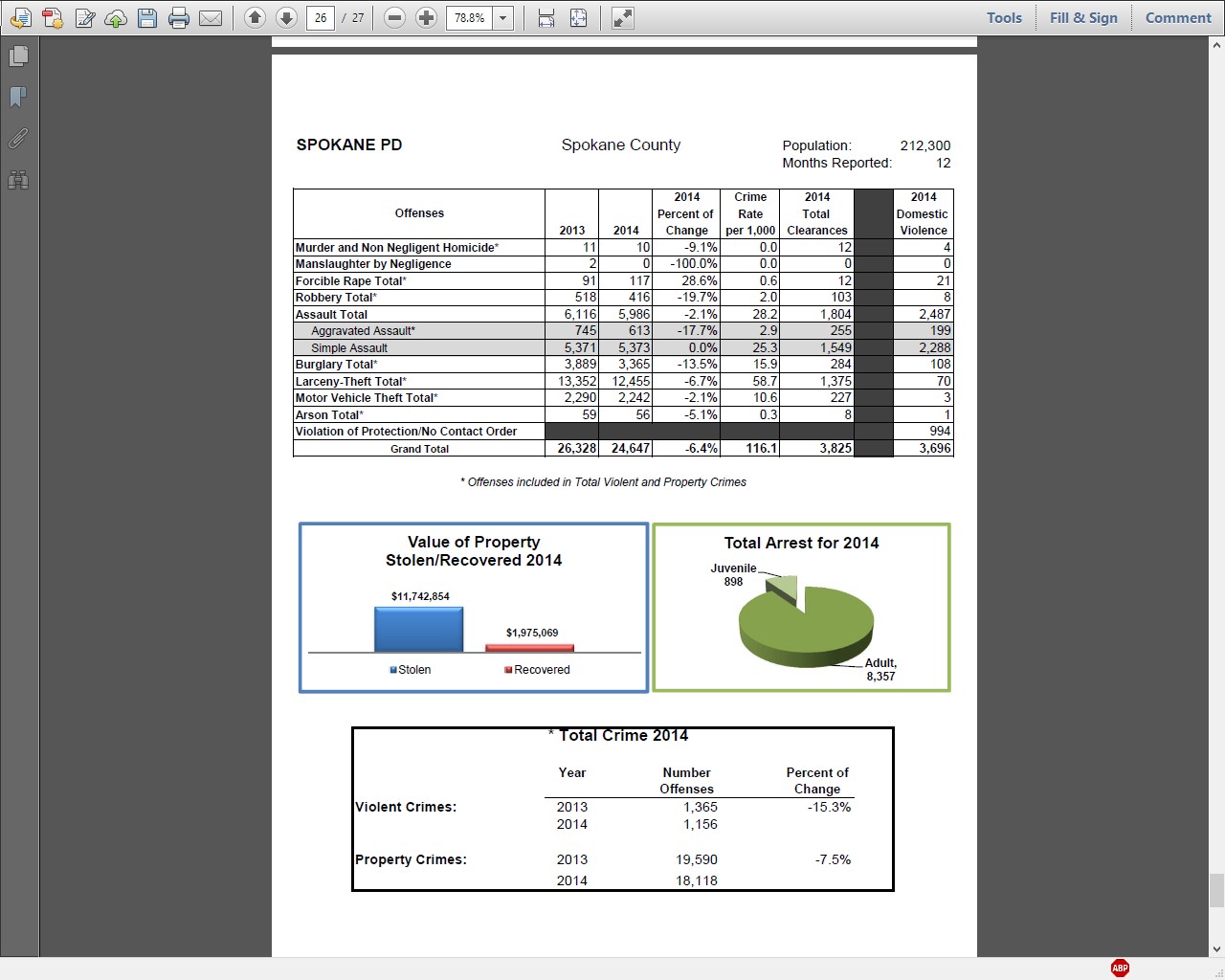The width and height of the screenshot is (1225, 980).
Task: Go to next page arrow
Action: point(286,17)
